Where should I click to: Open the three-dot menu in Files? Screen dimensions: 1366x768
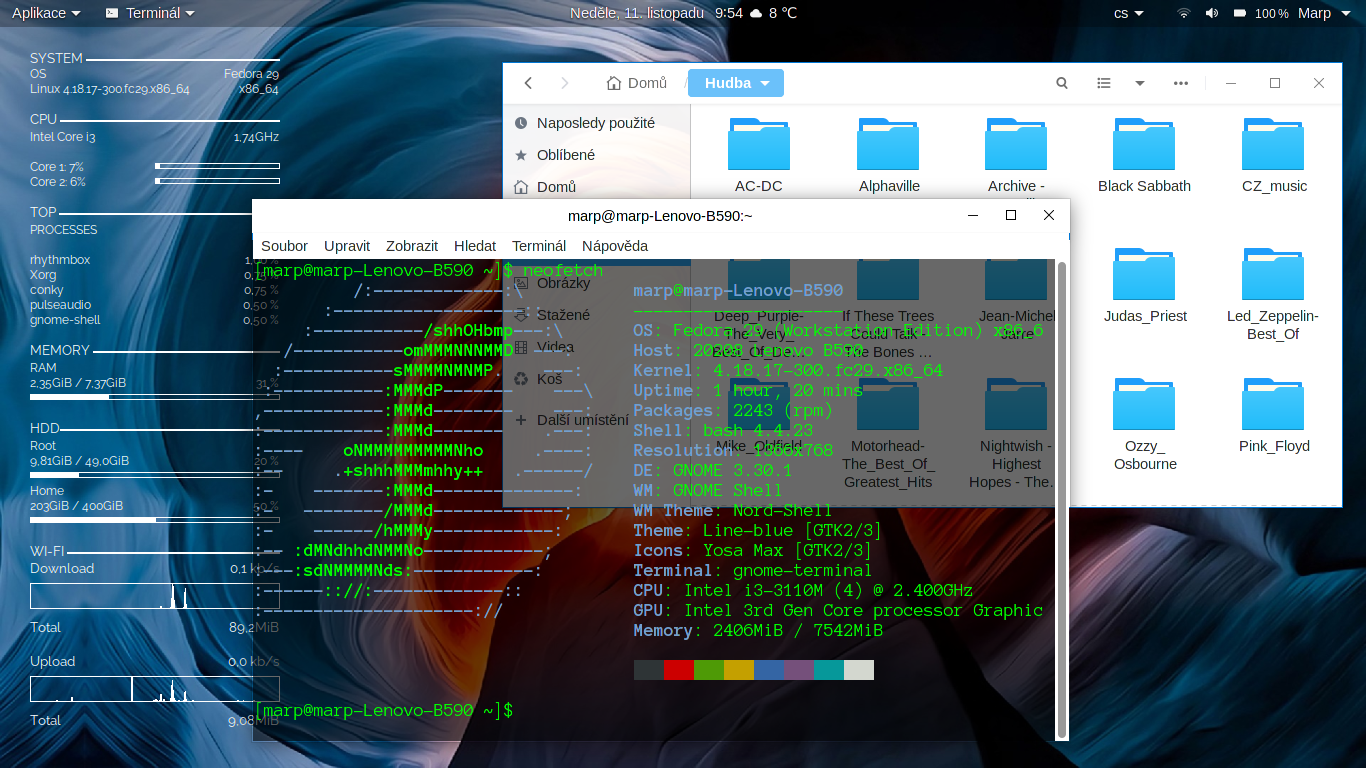pos(1181,83)
